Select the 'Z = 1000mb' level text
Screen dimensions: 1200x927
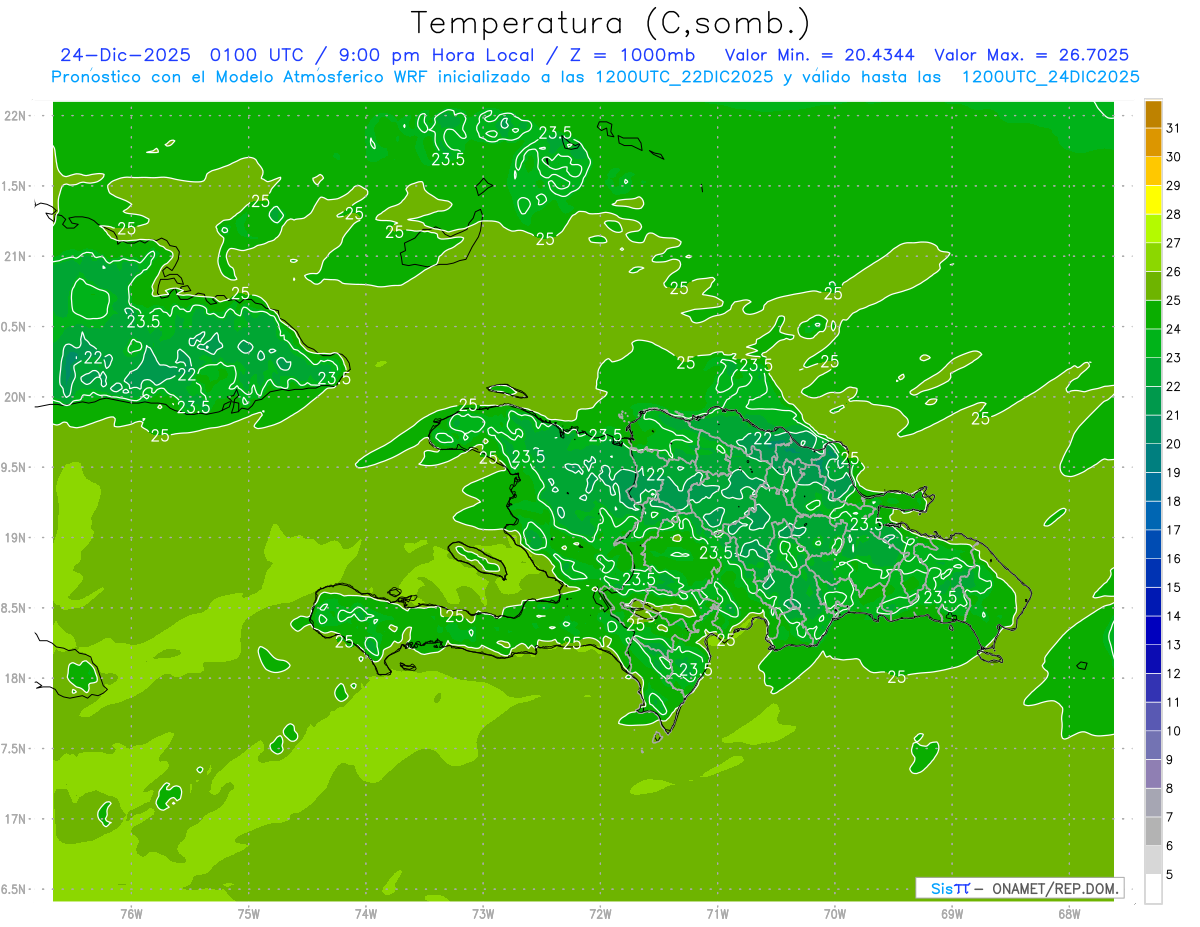click(x=632, y=55)
